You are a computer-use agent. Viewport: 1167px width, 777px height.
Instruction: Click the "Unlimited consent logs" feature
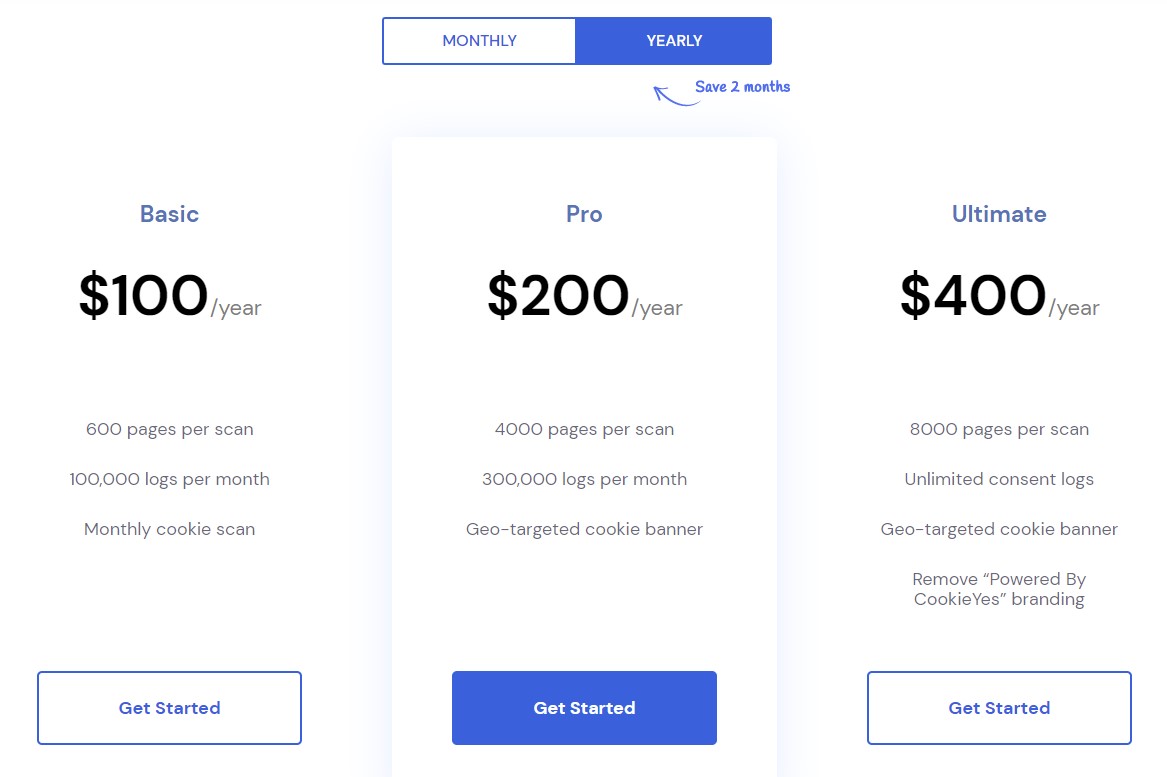(x=999, y=479)
